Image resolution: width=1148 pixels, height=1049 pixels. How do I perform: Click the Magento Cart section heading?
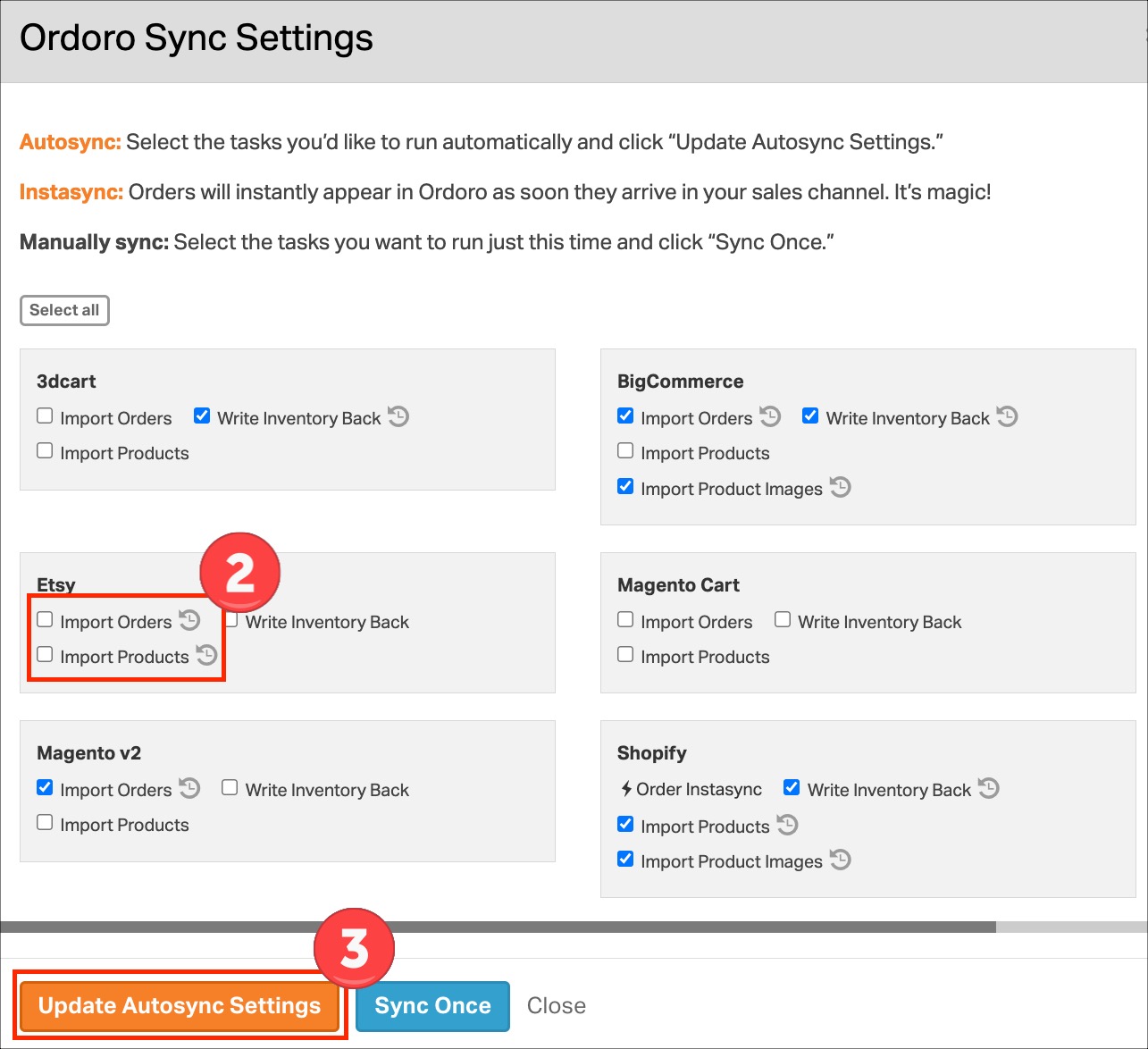click(679, 585)
